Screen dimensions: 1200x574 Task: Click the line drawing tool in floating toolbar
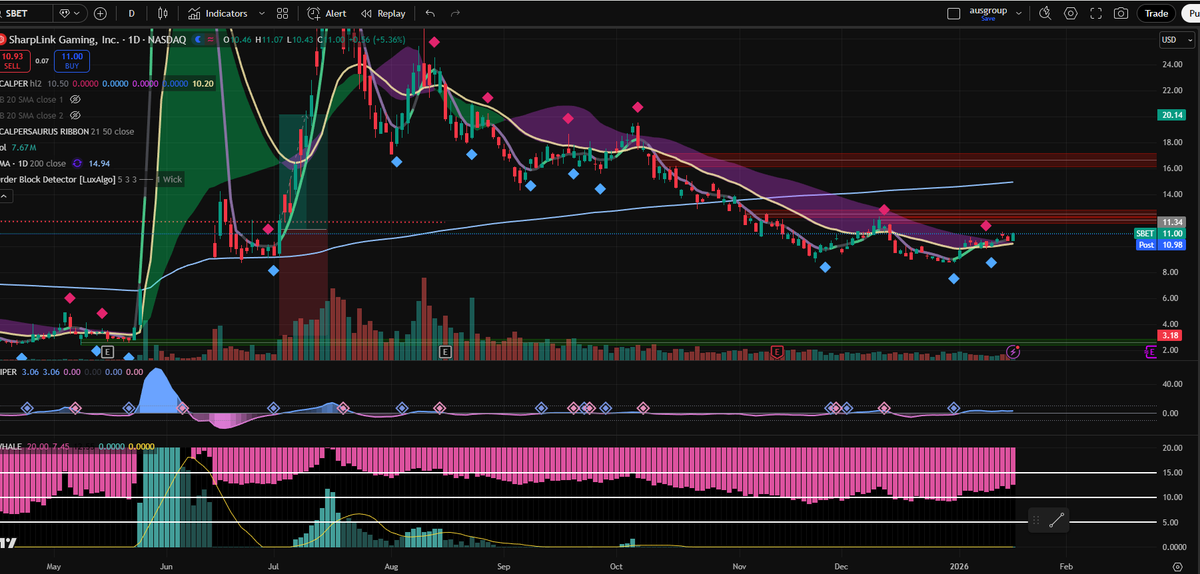pos(1058,519)
